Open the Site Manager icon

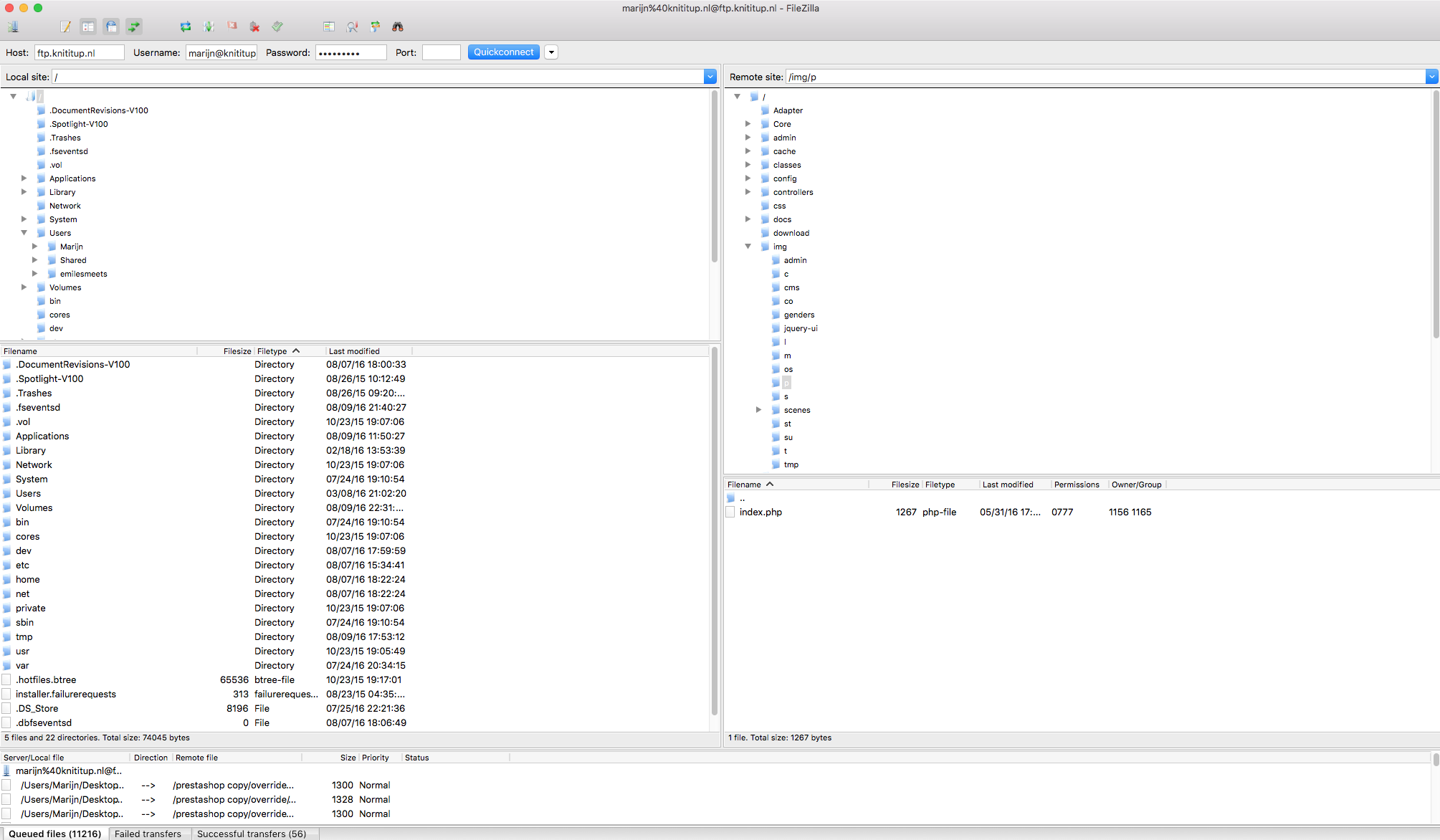13,27
